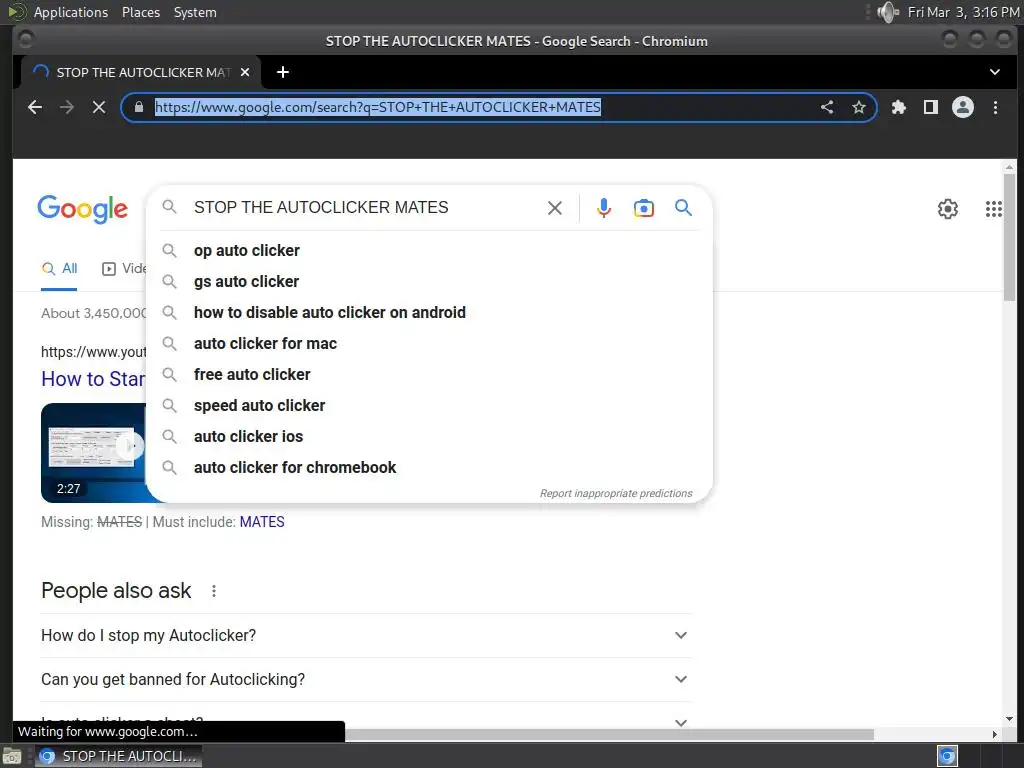
Task: Click the clock showing Fri Mar 3
Action: tap(963, 12)
